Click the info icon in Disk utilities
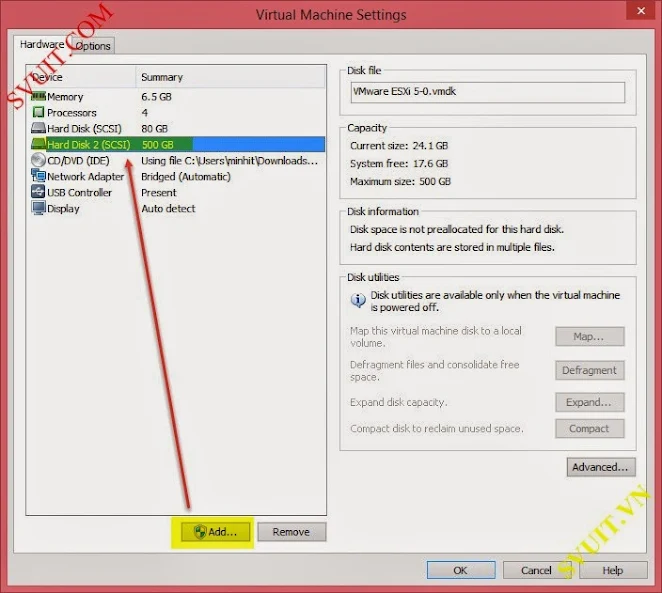662x593 pixels. [358, 301]
